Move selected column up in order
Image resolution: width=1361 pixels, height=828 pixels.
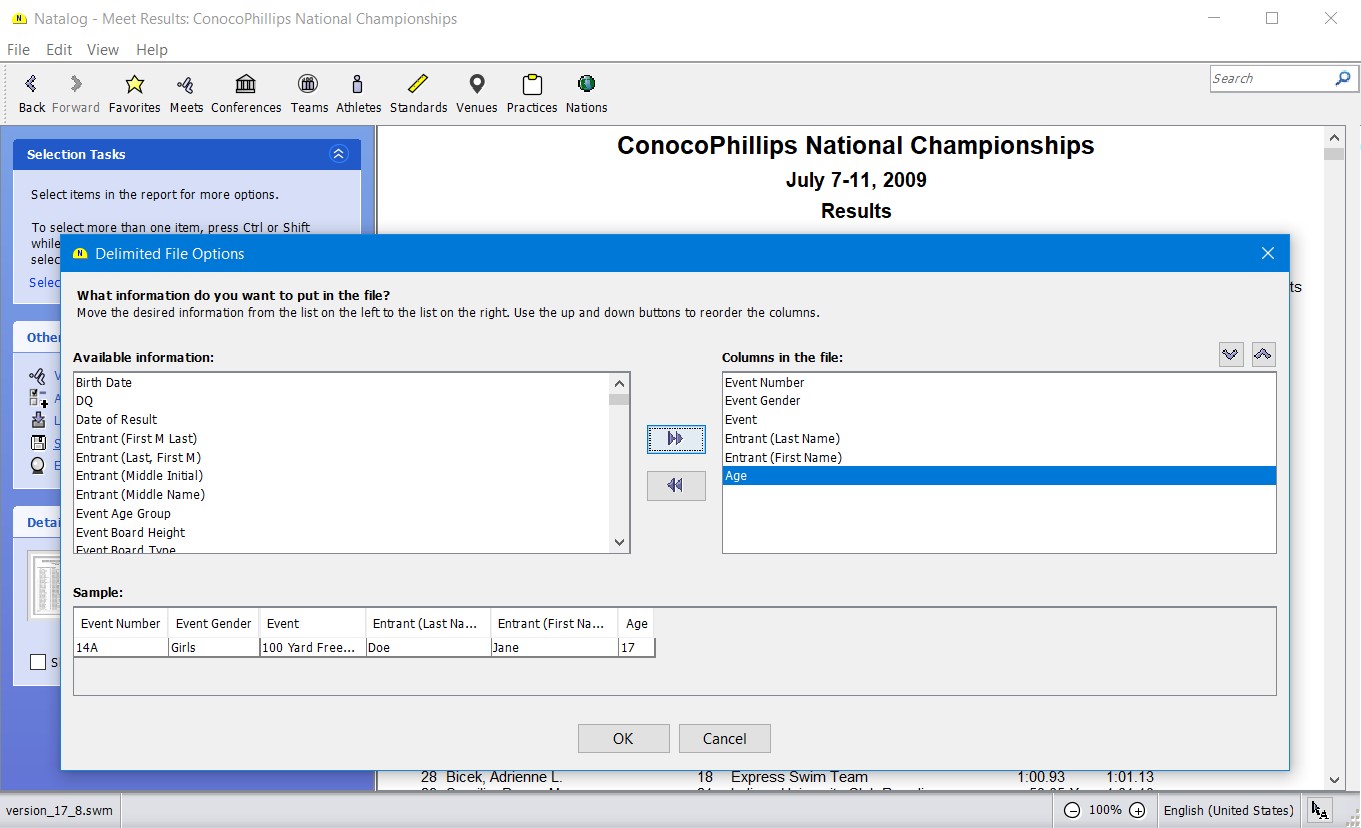click(1263, 354)
